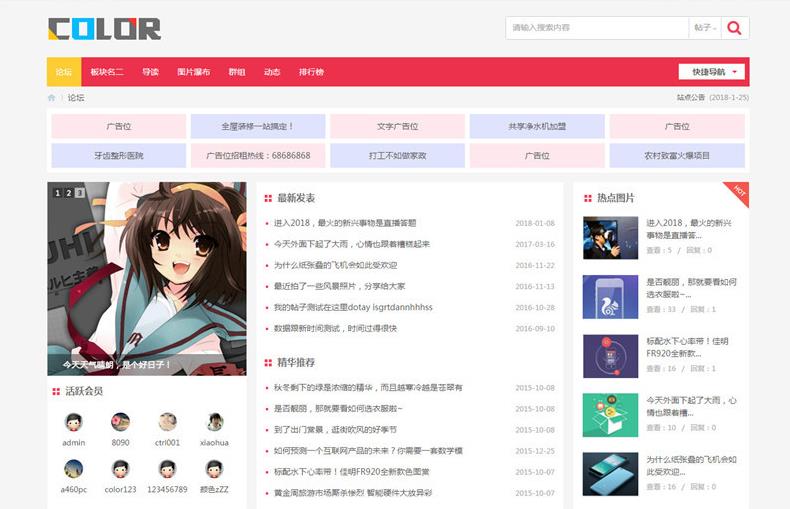The height and width of the screenshot is (509, 790).
Task: Open the 帖子 search type dropdown
Action: coord(705,28)
